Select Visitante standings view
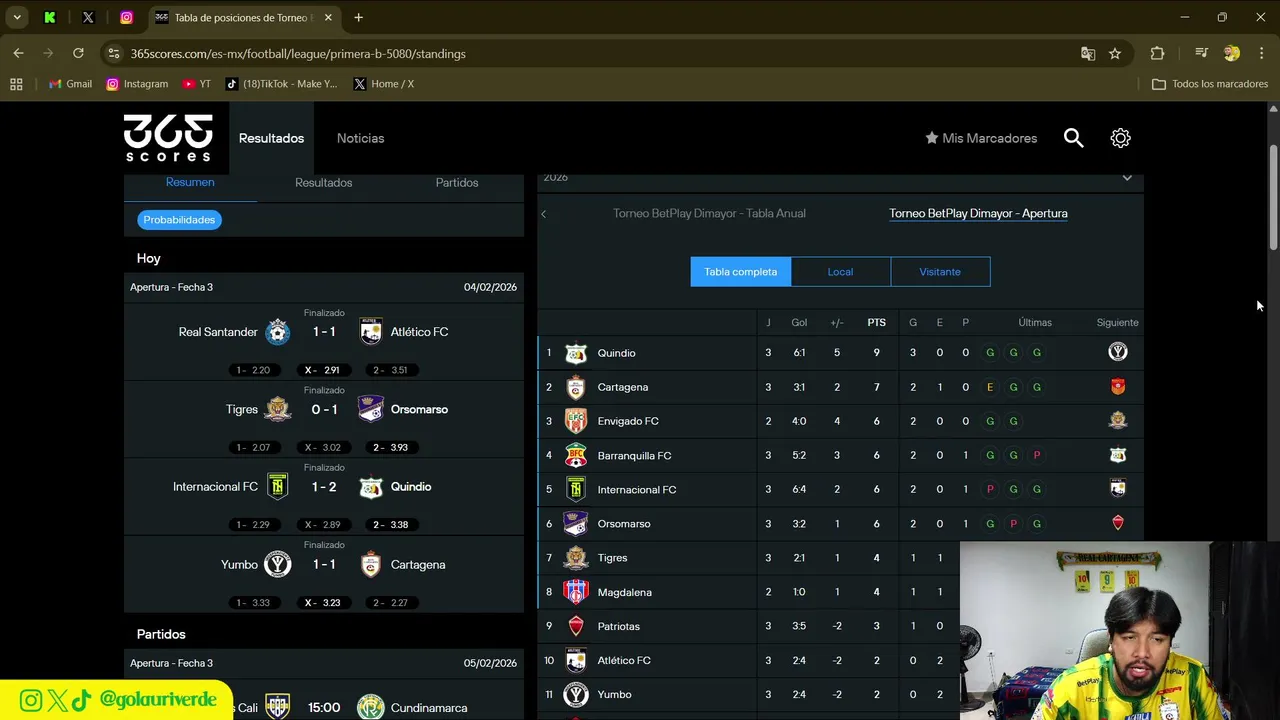Screen dimensions: 1280x720 [940, 272]
